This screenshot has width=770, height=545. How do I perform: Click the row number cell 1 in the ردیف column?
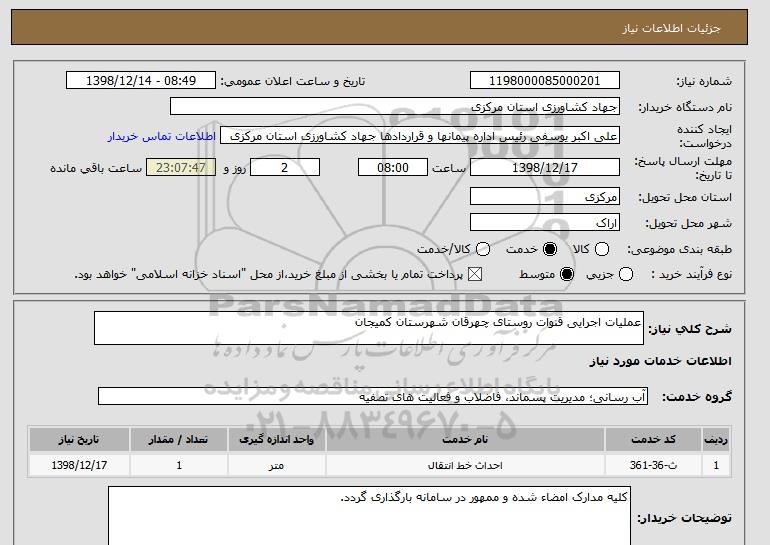tap(716, 465)
